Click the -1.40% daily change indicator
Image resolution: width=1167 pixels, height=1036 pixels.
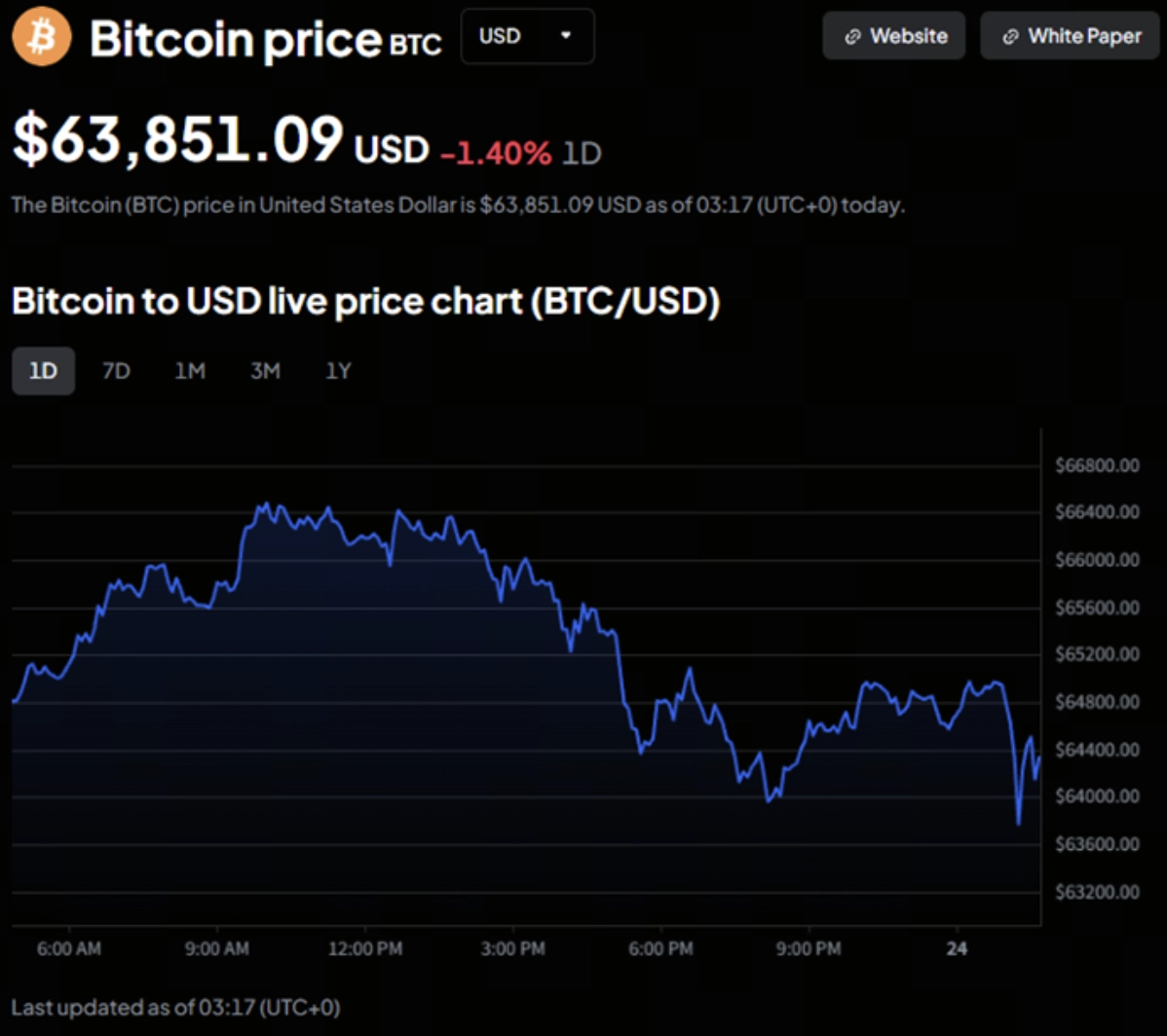[495, 152]
